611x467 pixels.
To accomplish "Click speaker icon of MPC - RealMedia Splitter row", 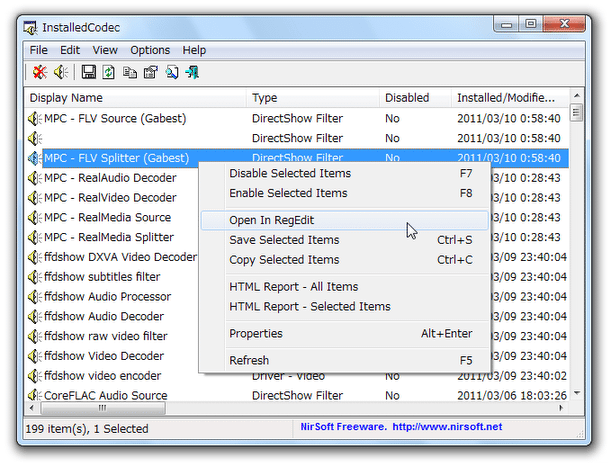I will point(35,237).
